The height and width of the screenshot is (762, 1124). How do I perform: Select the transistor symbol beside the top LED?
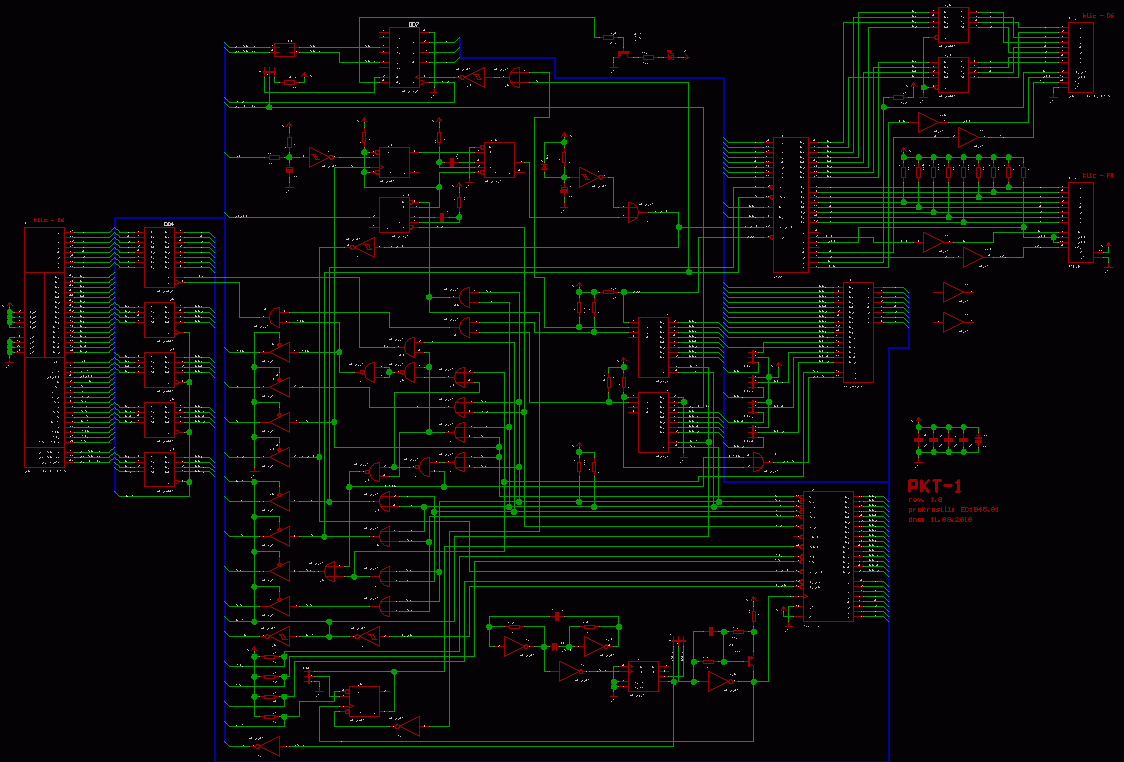click(x=623, y=53)
